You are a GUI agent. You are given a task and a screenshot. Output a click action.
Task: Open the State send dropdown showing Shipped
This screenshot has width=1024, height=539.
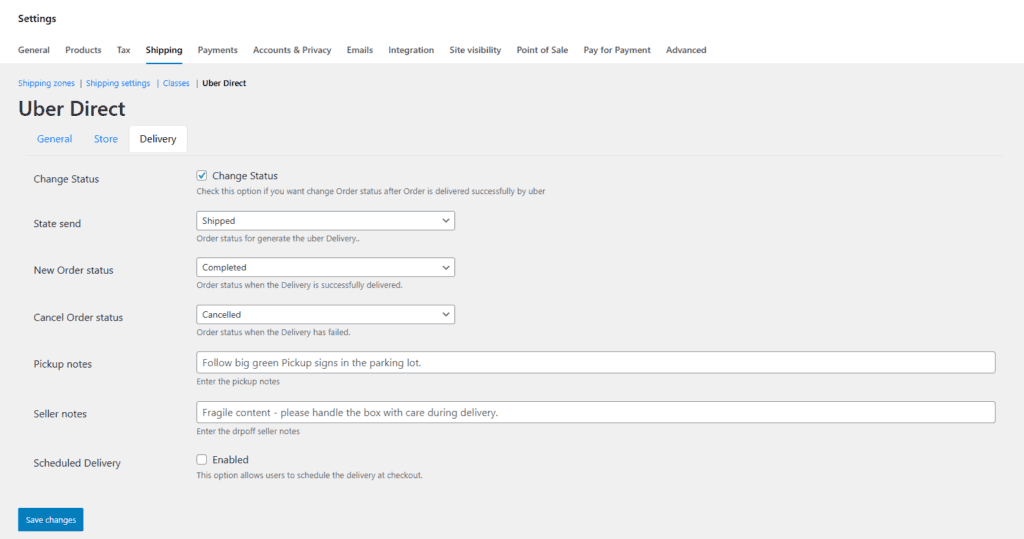pyautogui.click(x=325, y=221)
